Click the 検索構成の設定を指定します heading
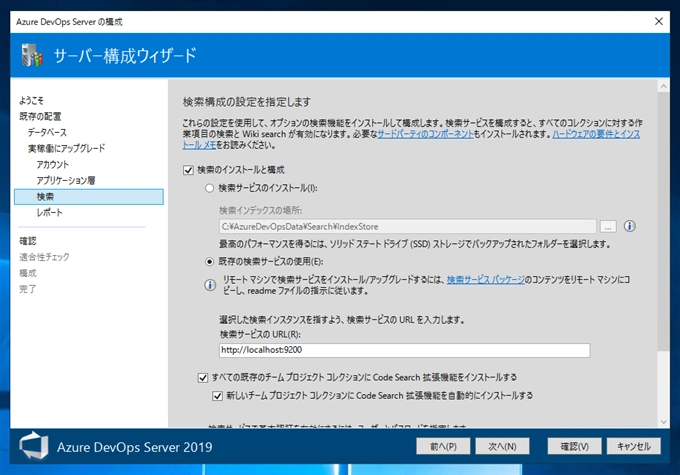 [247, 102]
